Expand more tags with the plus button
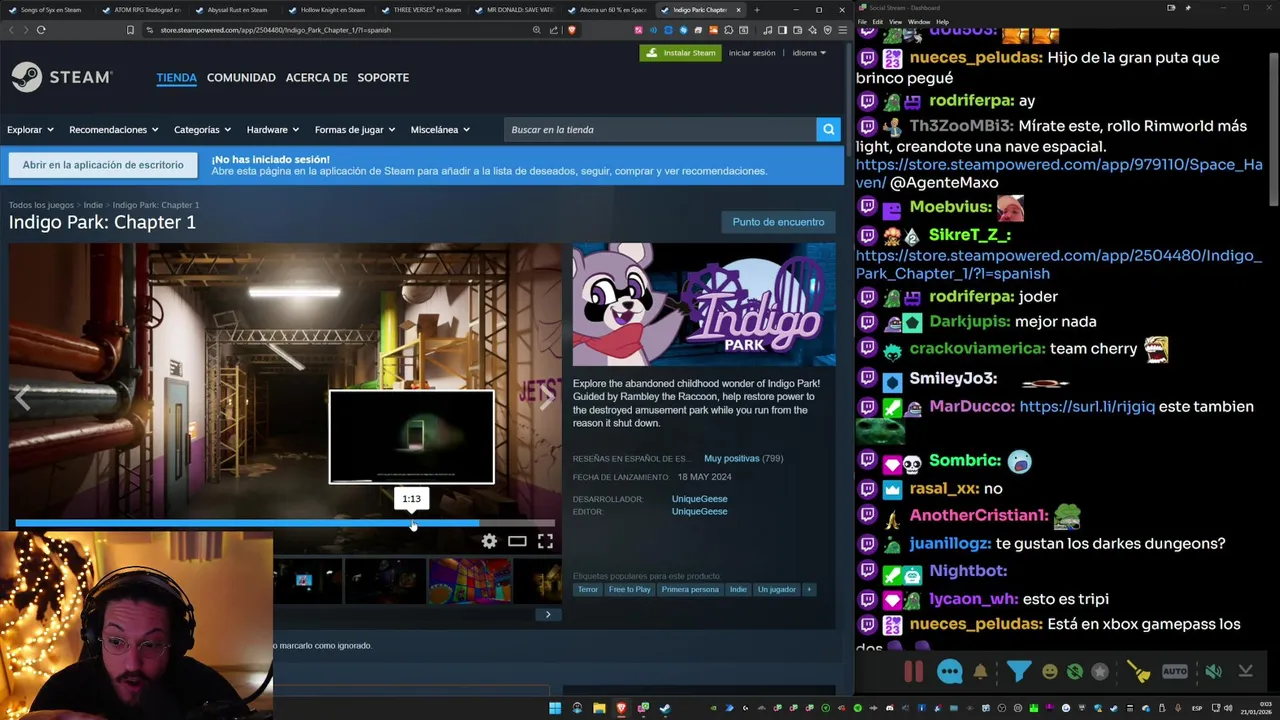 coord(809,589)
